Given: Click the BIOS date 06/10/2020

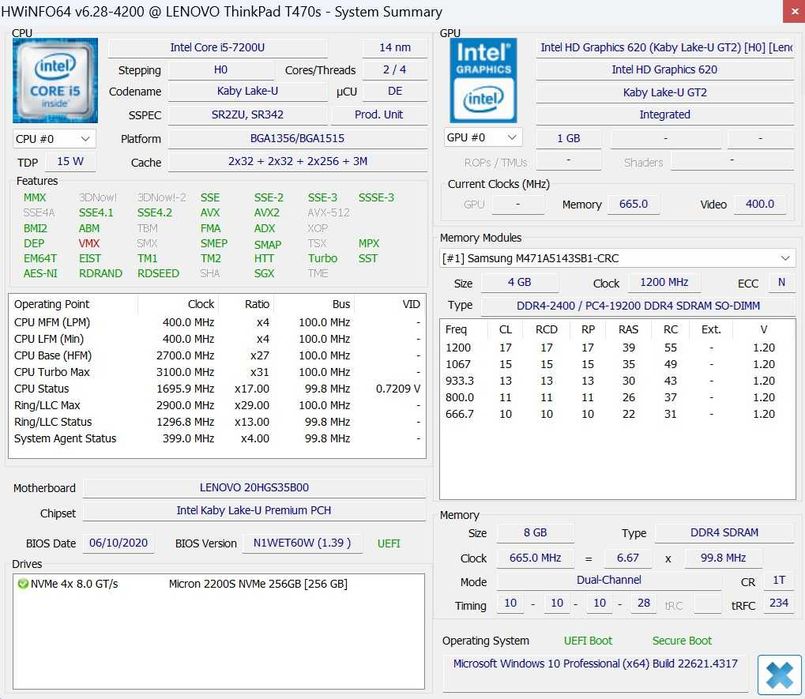Looking at the screenshot, I should (x=119, y=543).
